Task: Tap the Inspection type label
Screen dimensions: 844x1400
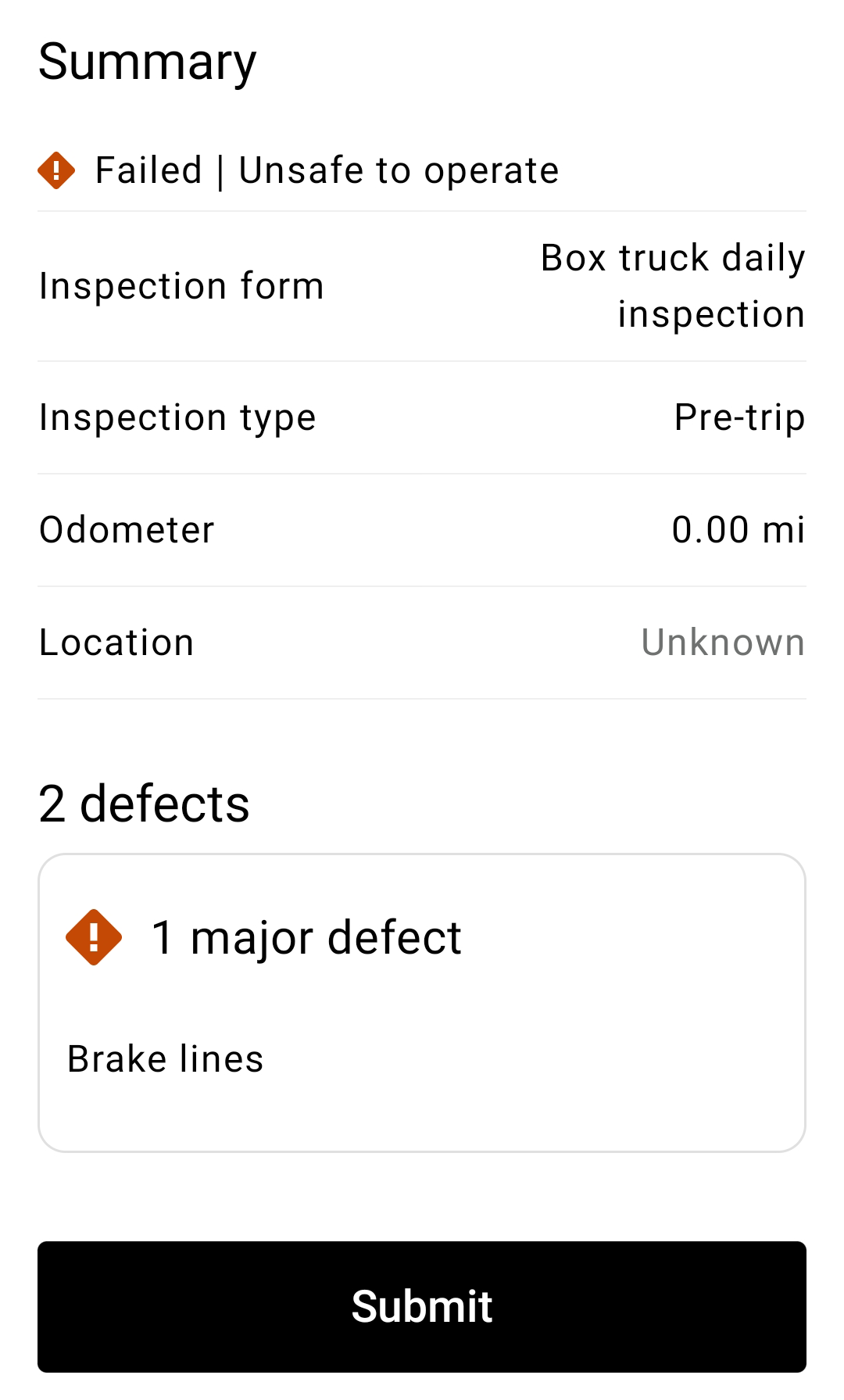Action: [x=177, y=417]
